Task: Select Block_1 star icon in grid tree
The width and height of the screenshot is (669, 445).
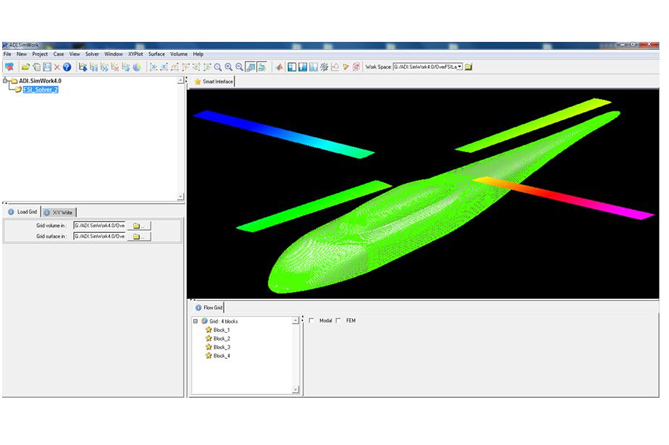Action: pos(208,329)
